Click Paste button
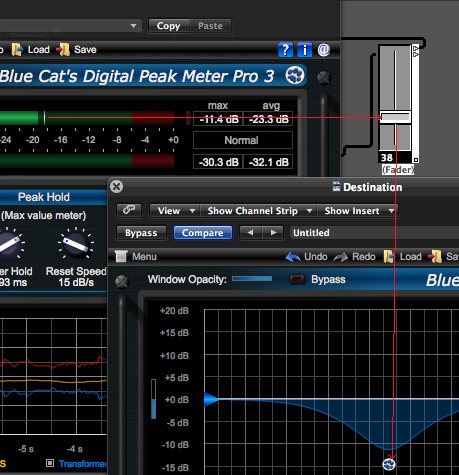Screen dimensions: 459x475 (x=210, y=26)
